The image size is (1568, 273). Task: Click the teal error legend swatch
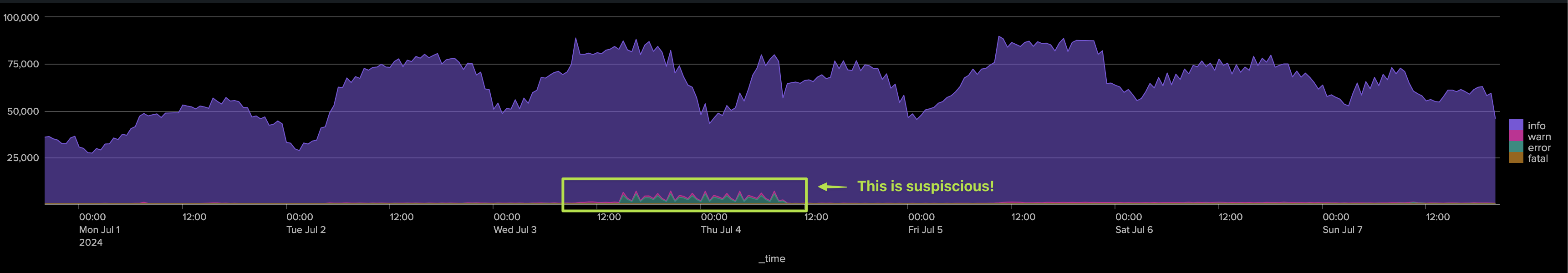1516,147
